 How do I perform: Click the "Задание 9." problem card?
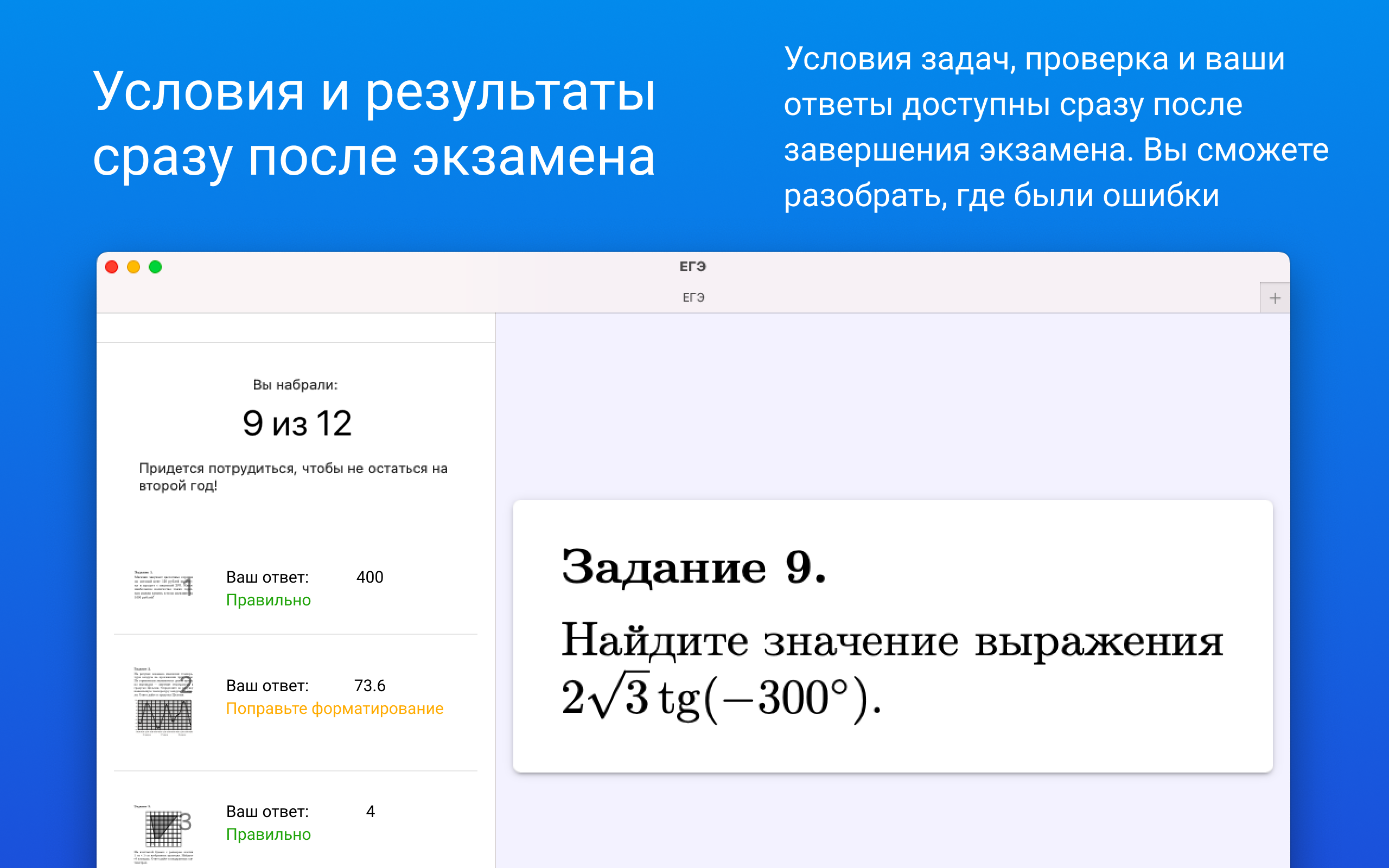(893, 636)
